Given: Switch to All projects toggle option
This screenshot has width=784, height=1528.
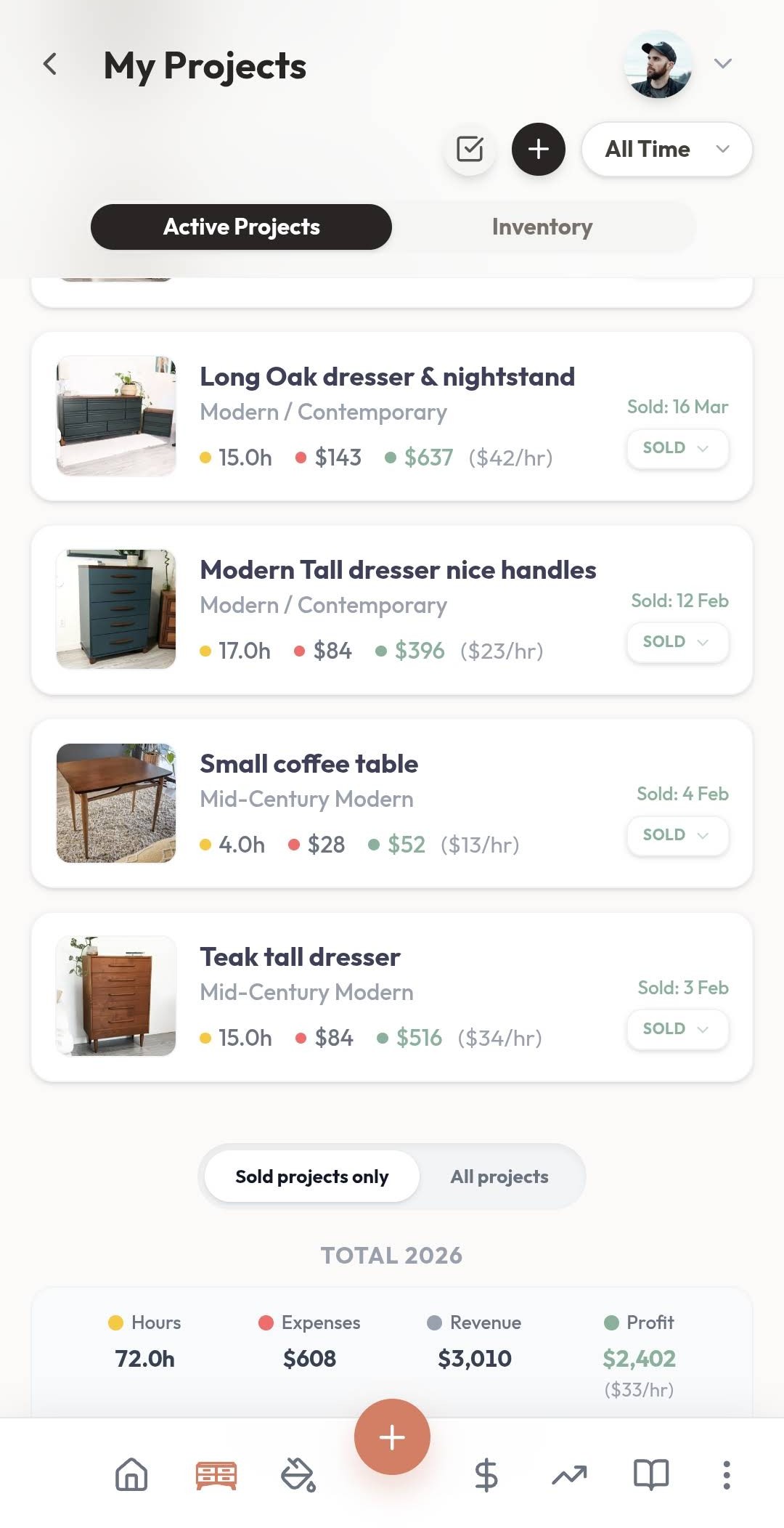Looking at the screenshot, I should click(499, 1177).
